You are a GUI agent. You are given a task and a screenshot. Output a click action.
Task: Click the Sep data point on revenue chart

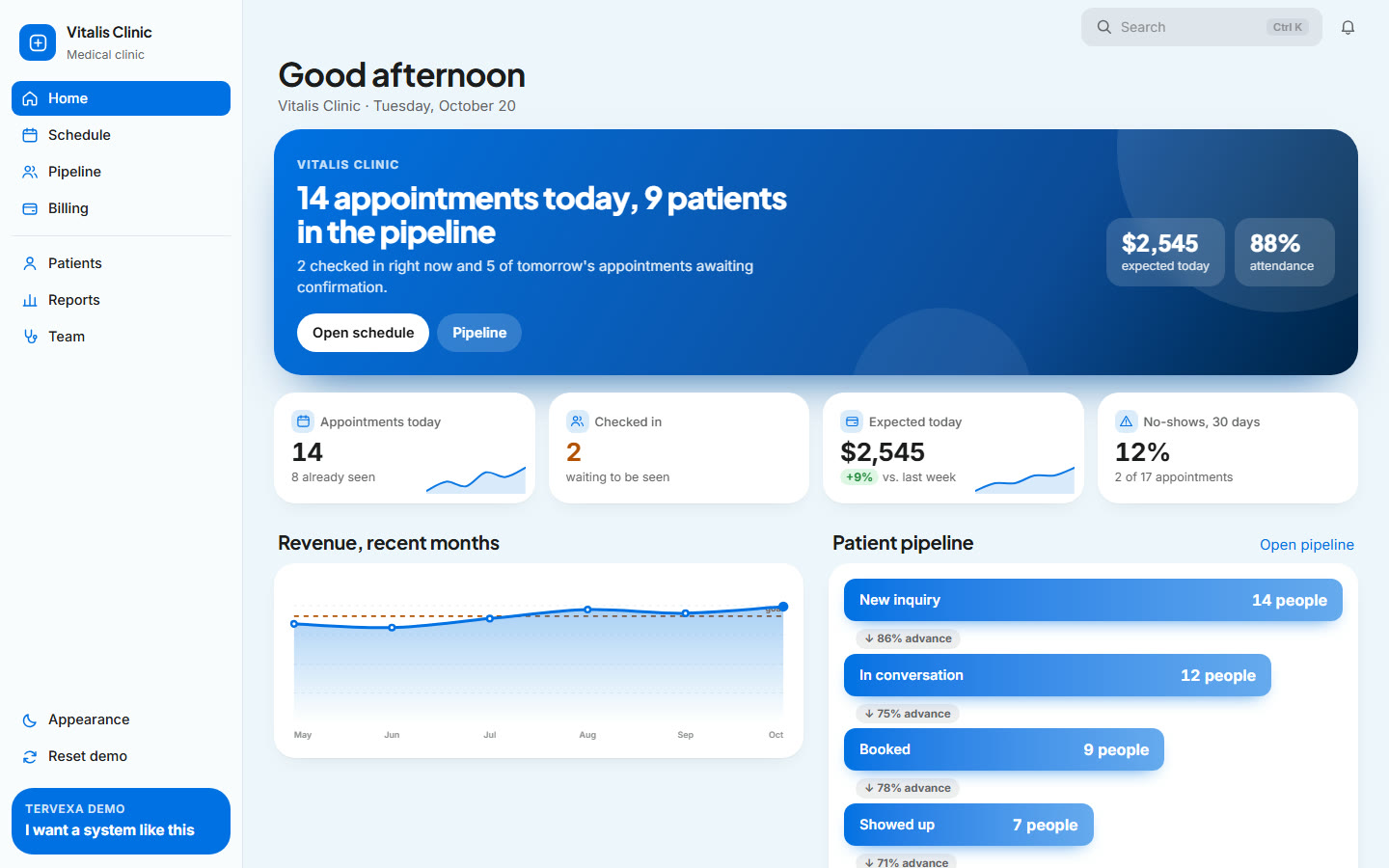coord(686,613)
